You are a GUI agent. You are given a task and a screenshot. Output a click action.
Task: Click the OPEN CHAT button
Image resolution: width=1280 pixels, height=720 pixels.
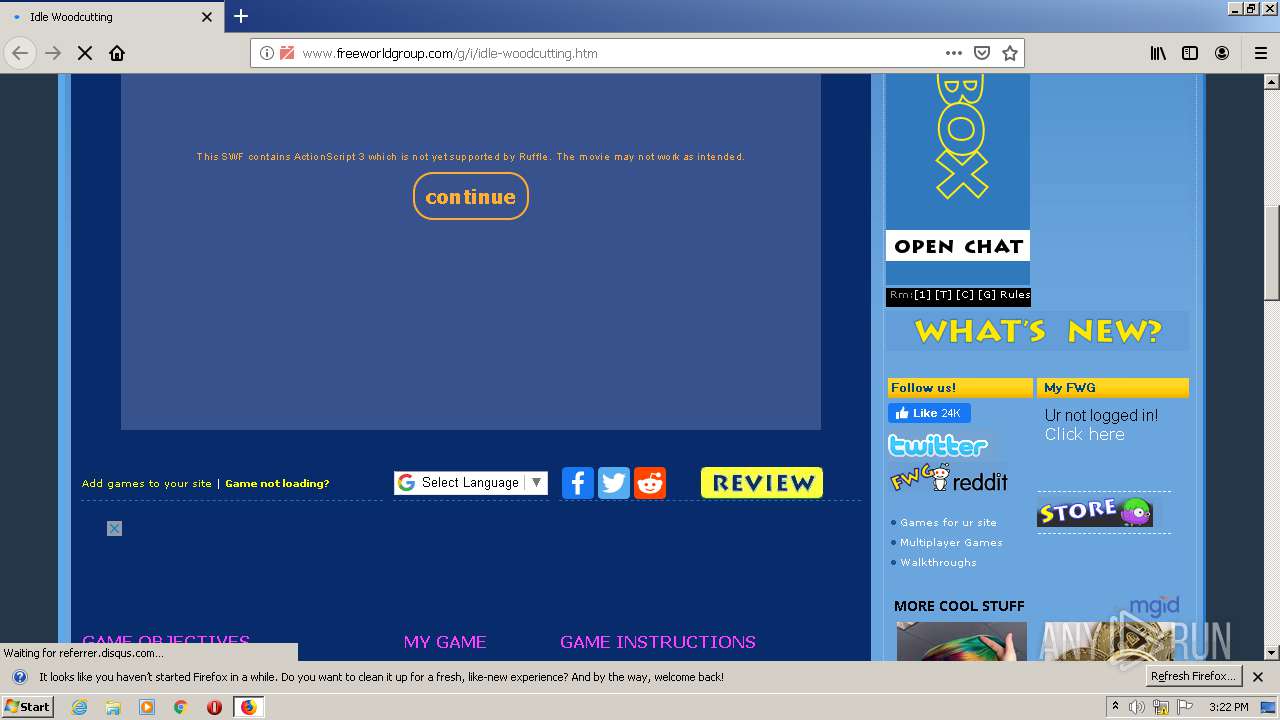coord(958,246)
